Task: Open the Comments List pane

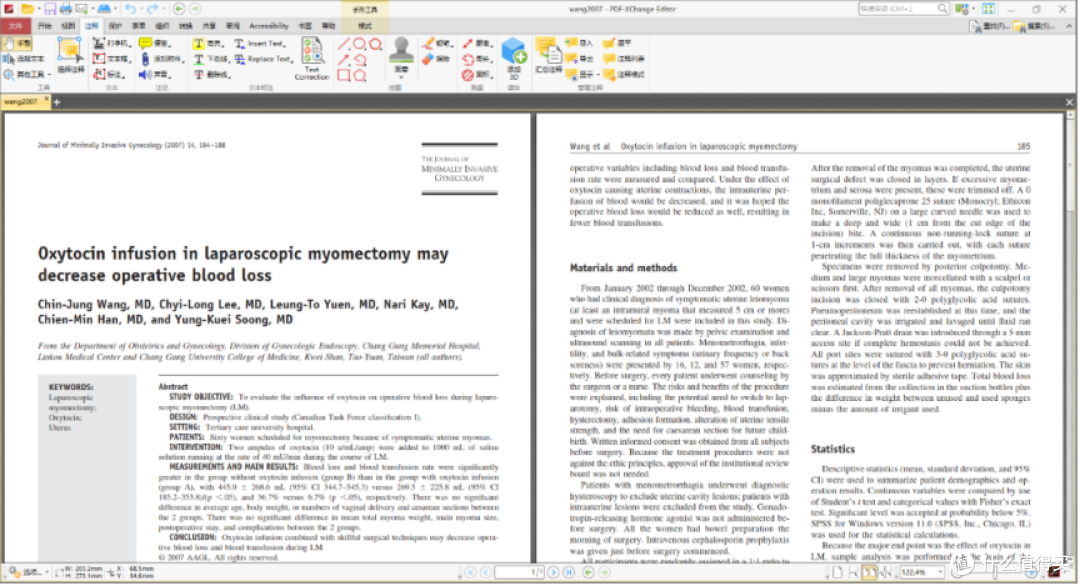Action: 624,59
